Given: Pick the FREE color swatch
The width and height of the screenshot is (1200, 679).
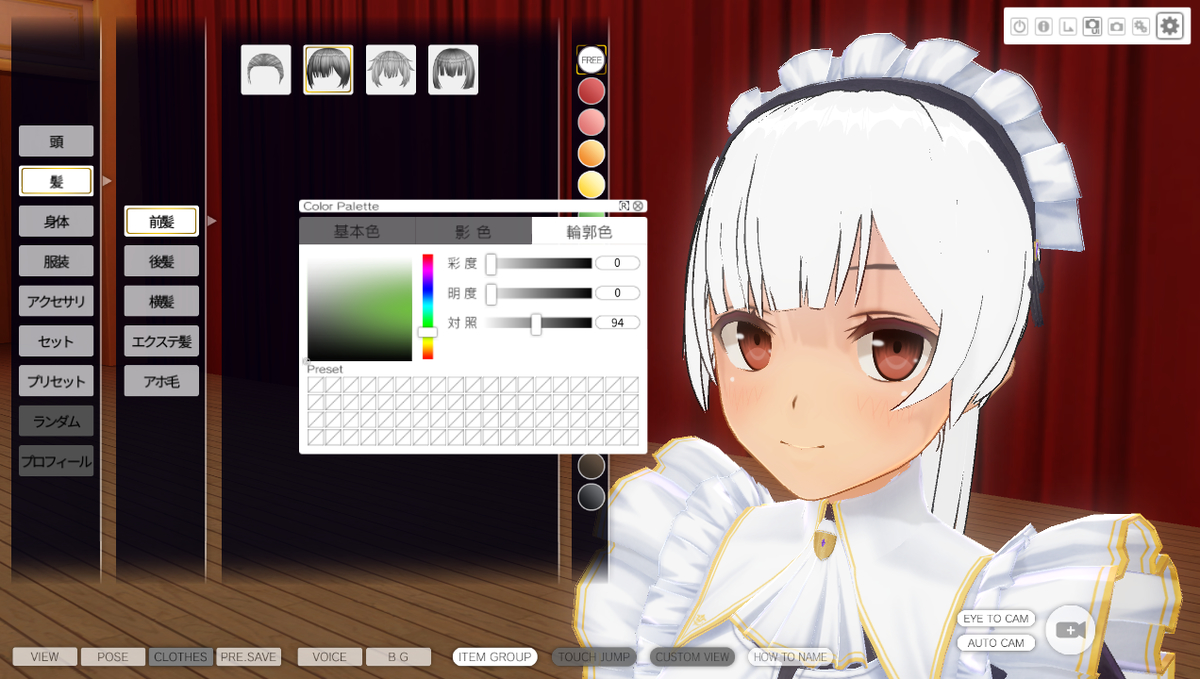Looking at the screenshot, I should coord(591,59).
